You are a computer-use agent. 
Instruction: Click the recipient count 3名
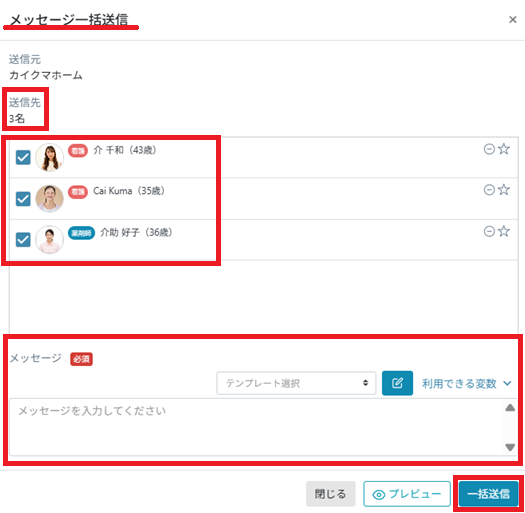click(17, 118)
